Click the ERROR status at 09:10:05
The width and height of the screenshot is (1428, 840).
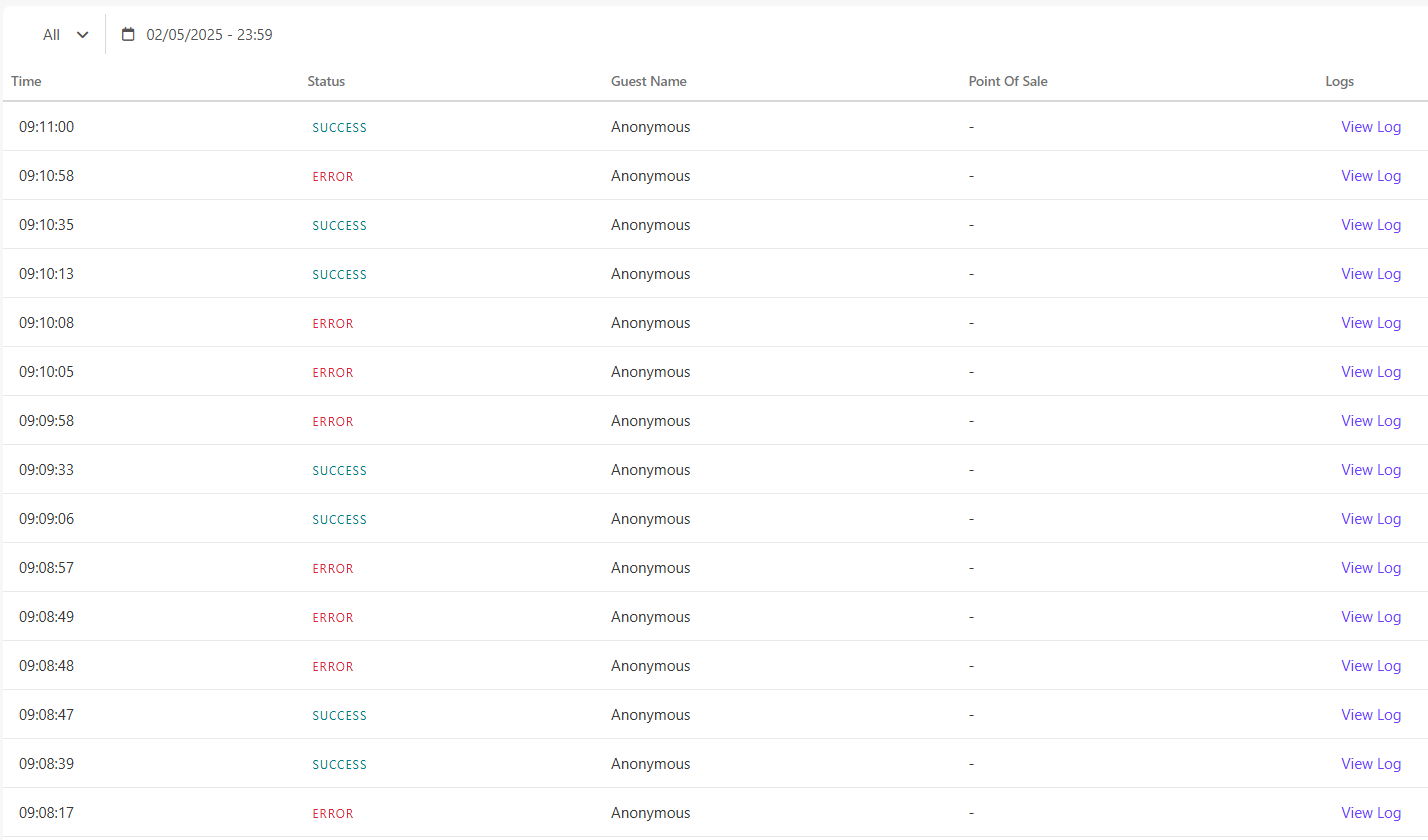[333, 373]
